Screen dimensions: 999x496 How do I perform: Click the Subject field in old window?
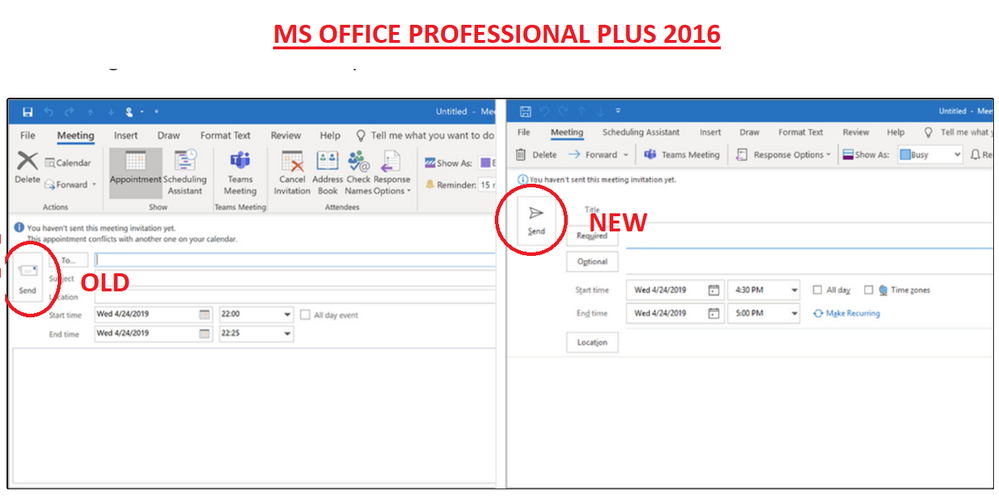(x=295, y=279)
